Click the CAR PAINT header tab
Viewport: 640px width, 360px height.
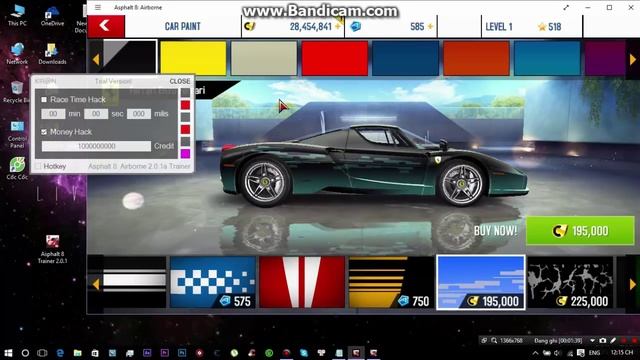tap(182, 27)
